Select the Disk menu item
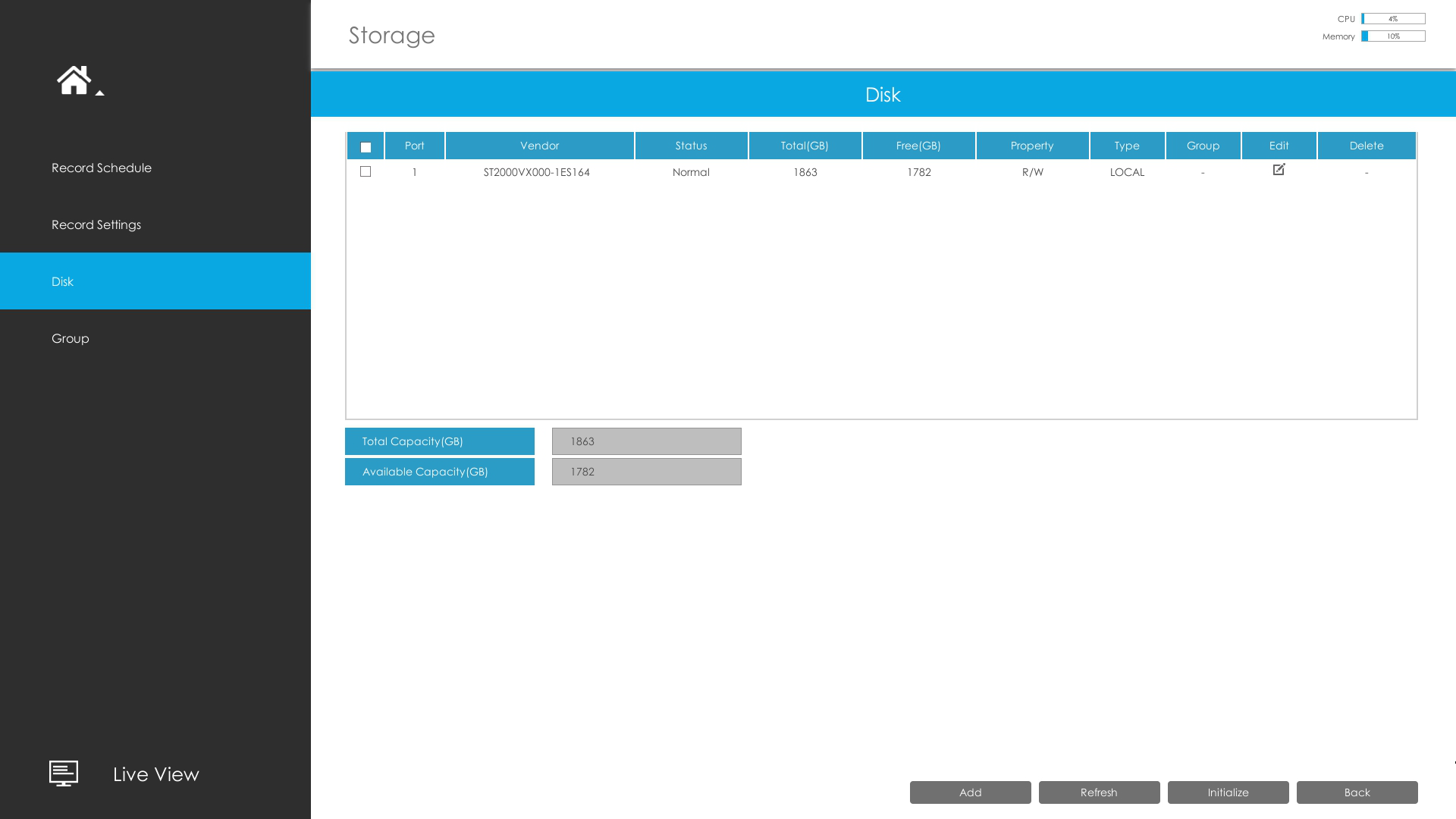The height and width of the screenshot is (819, 1456). (62, 281)
